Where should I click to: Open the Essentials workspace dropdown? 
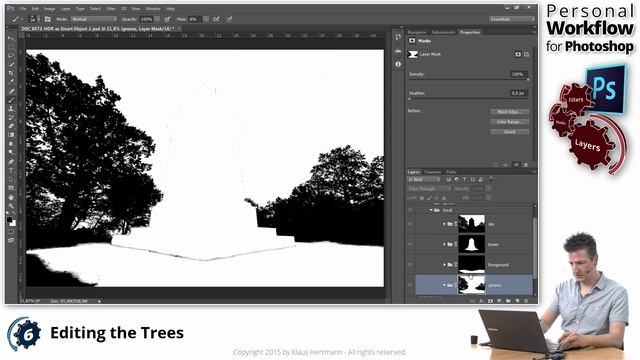point(512,19)
